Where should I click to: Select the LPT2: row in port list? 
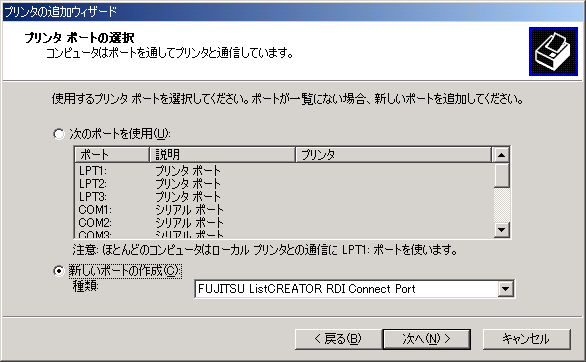(x=284, y=184)
